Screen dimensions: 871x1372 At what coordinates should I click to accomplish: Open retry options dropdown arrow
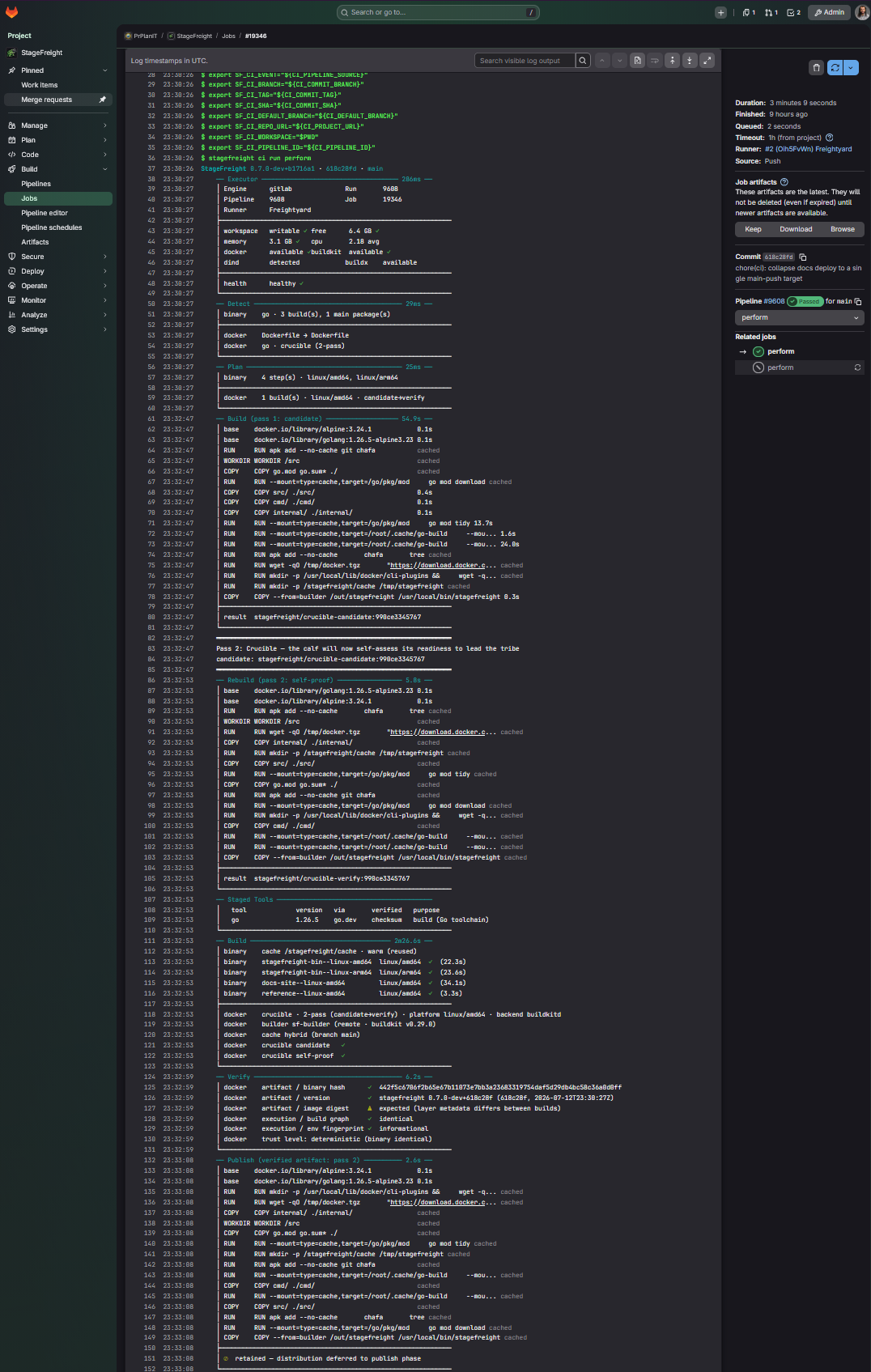[851, 68]
